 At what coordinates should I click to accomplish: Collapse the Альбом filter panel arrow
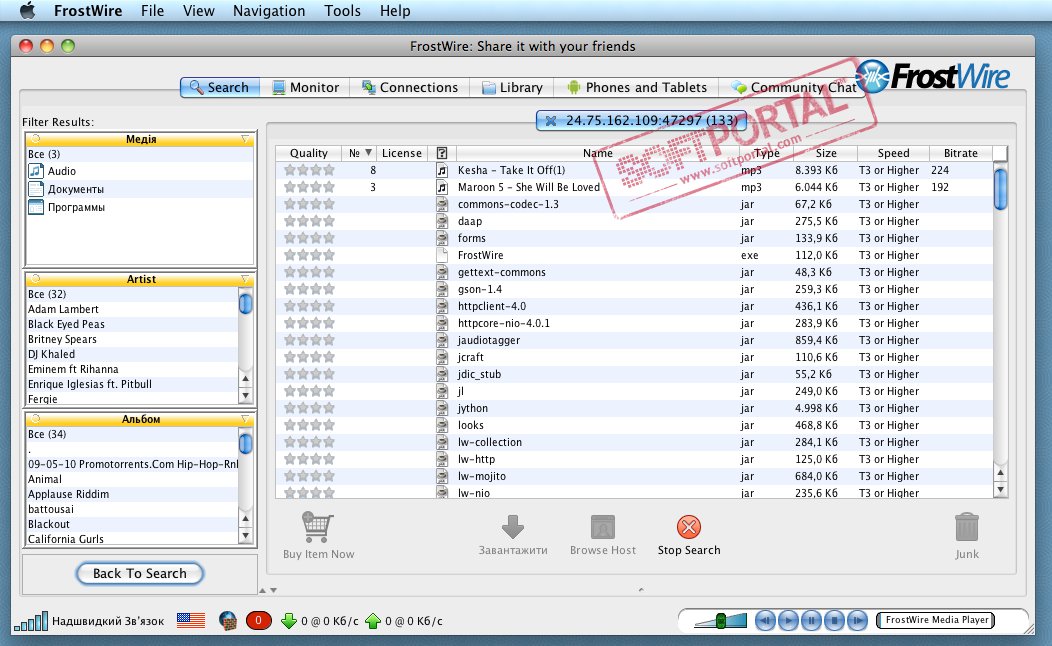245,419
